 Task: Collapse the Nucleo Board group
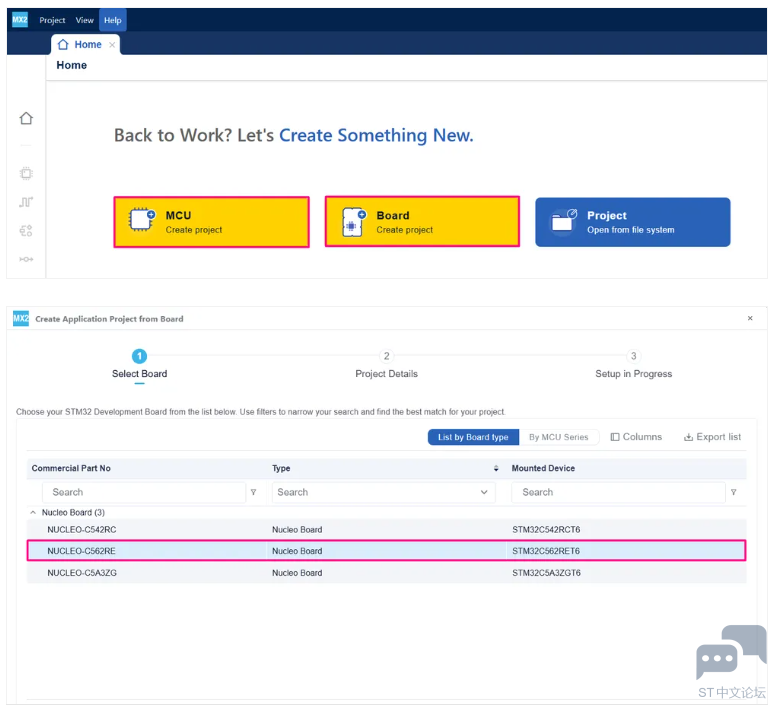(x=33, y=513)
